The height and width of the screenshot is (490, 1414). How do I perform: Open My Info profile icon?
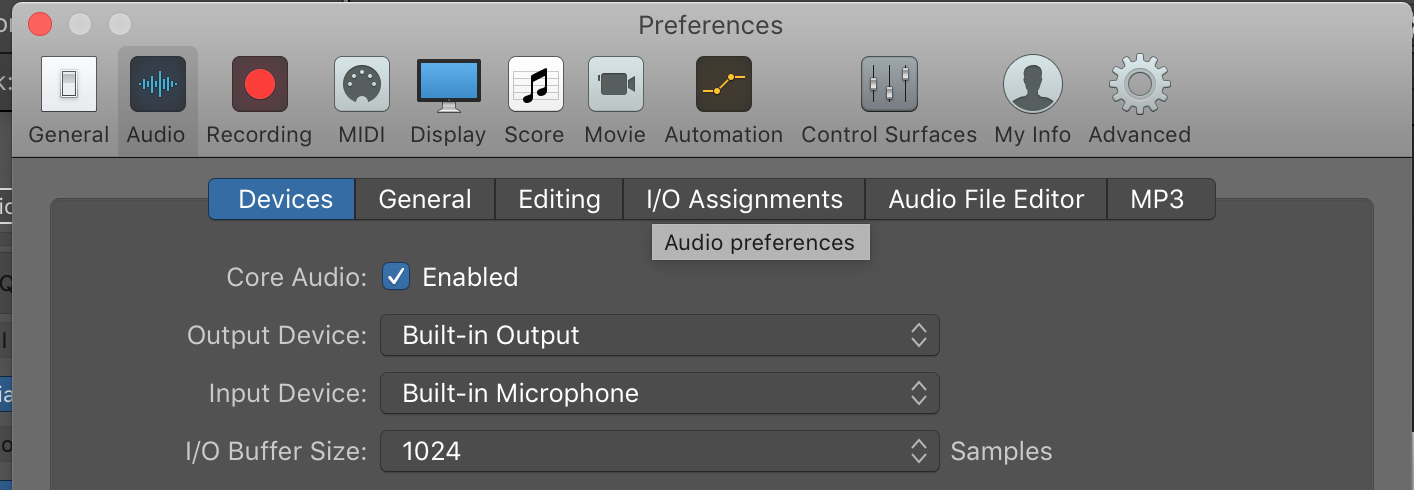1032,84
